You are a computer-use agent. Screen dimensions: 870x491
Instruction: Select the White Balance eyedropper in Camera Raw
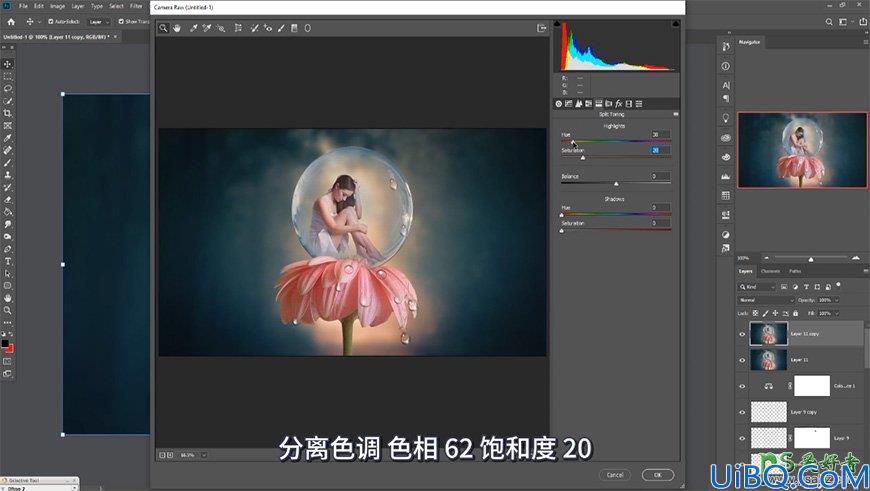coord(194,28)
